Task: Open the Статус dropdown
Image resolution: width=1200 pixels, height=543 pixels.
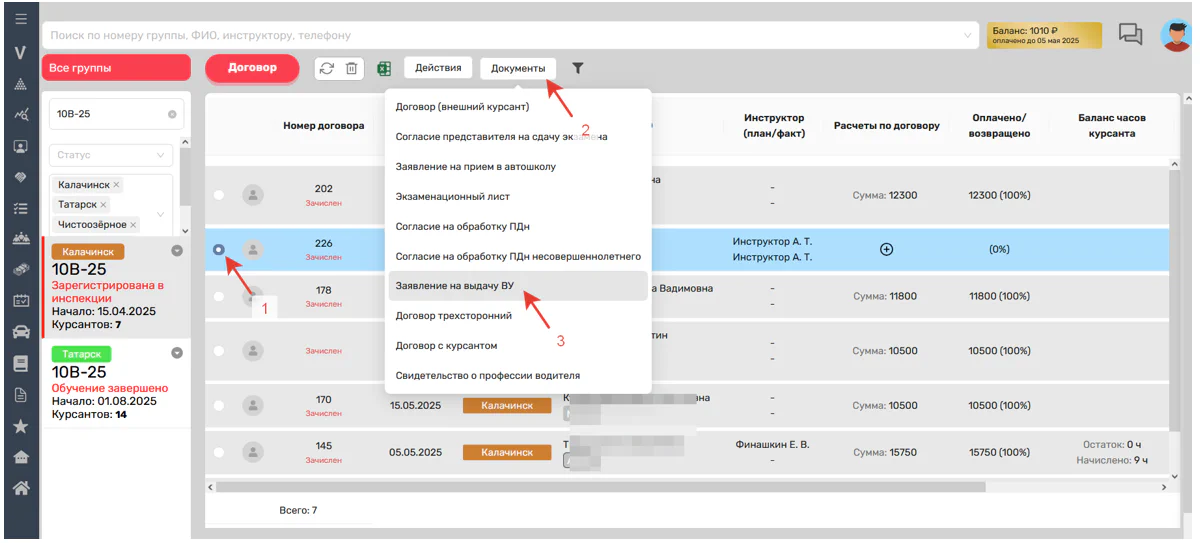Action: coord(110,156)
